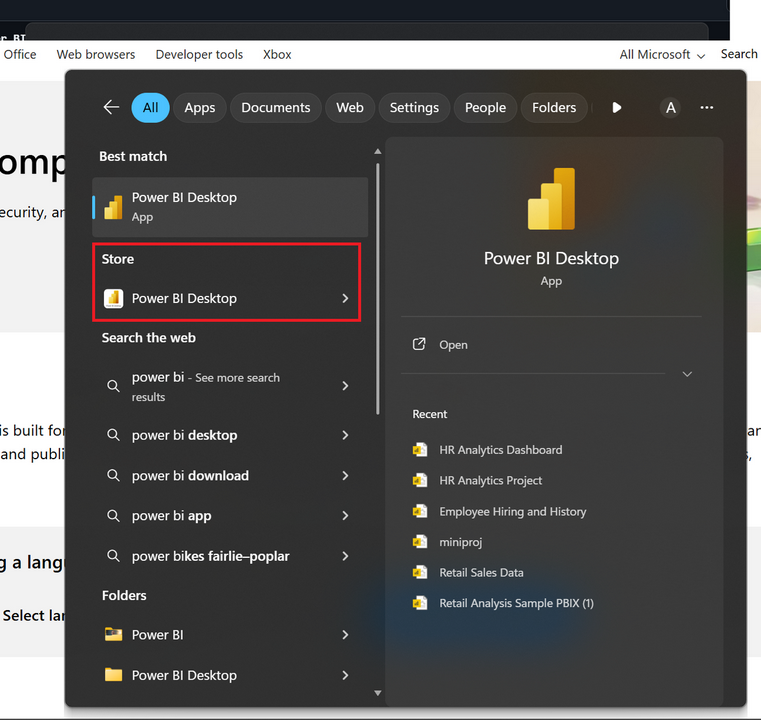
Task: Open Retail Sales Data recent file
Action: pyautogui.click(x=481, y=573)
